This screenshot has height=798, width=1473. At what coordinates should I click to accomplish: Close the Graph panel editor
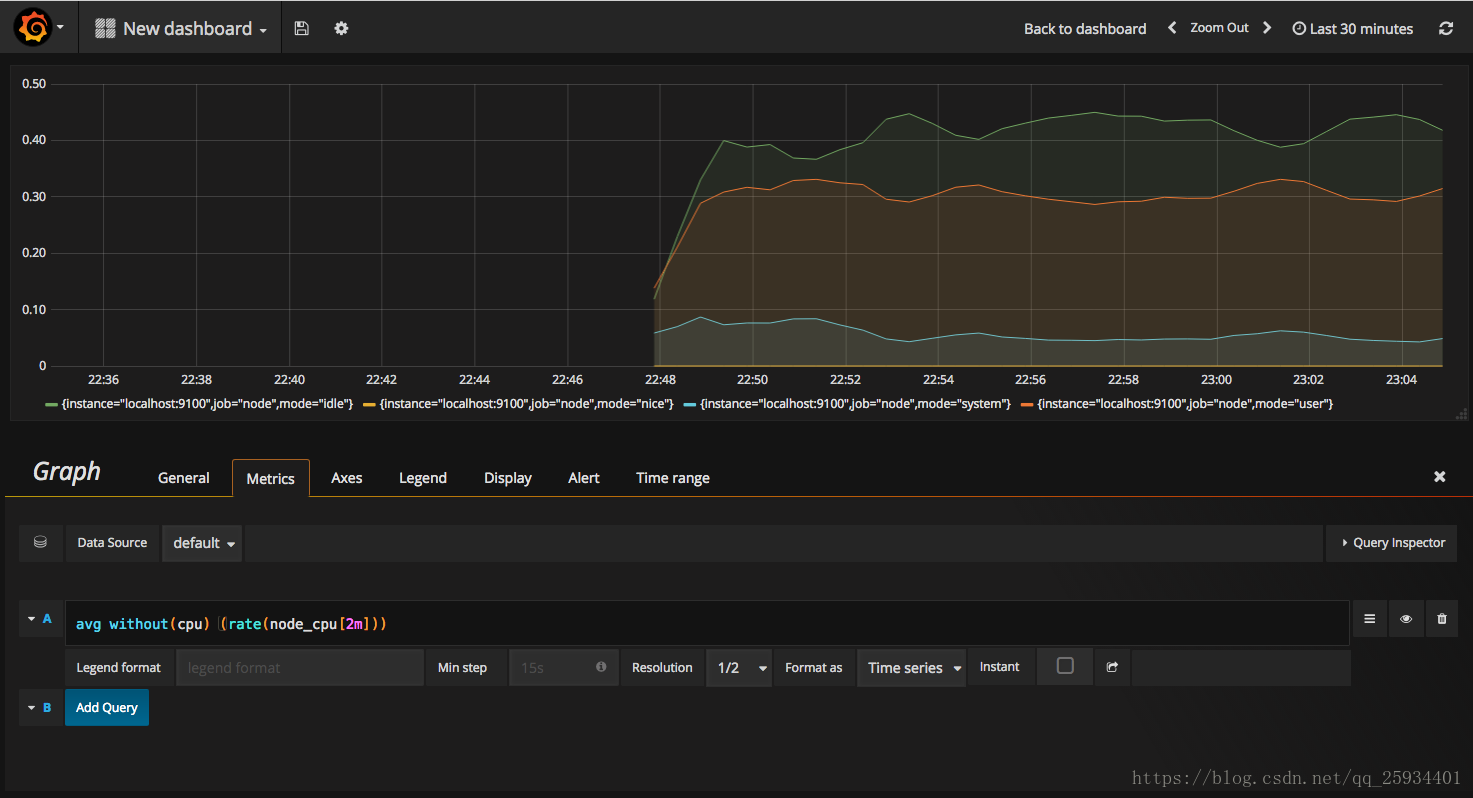pyautogui.click(x=1440, y=477)
